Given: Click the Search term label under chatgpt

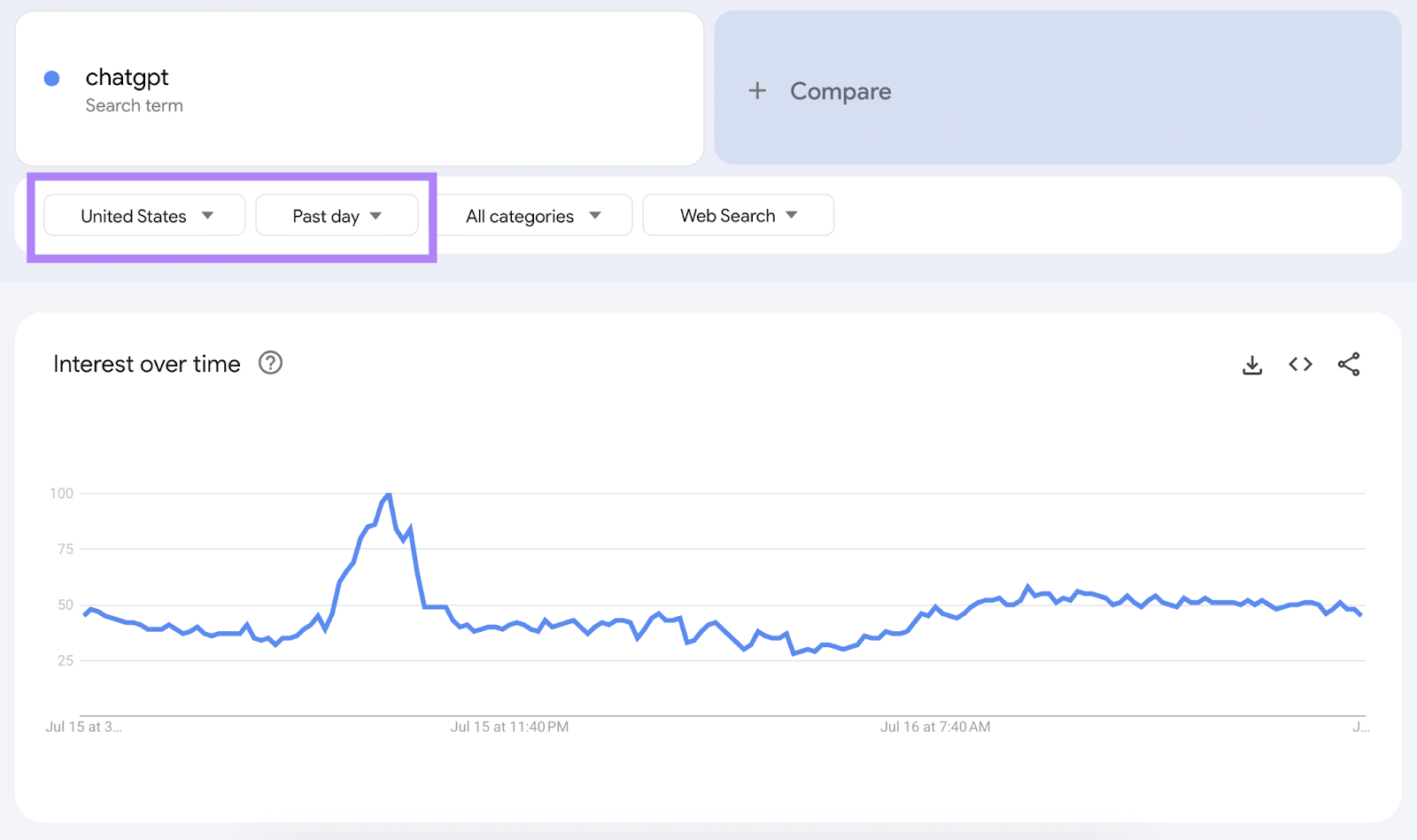Looking at the screenshot, I should pyautogui.click(x=134, y=105).
